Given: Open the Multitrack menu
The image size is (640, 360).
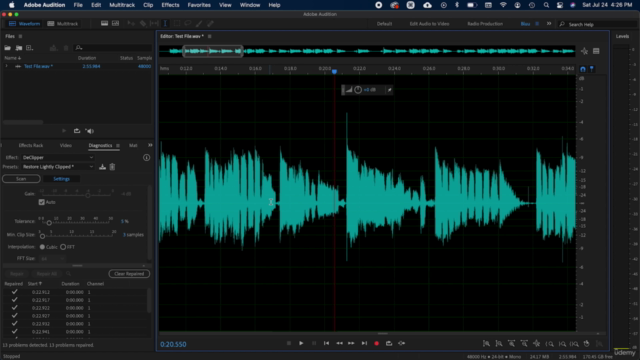Looking at the screenshot, I should tap(122, 5).
